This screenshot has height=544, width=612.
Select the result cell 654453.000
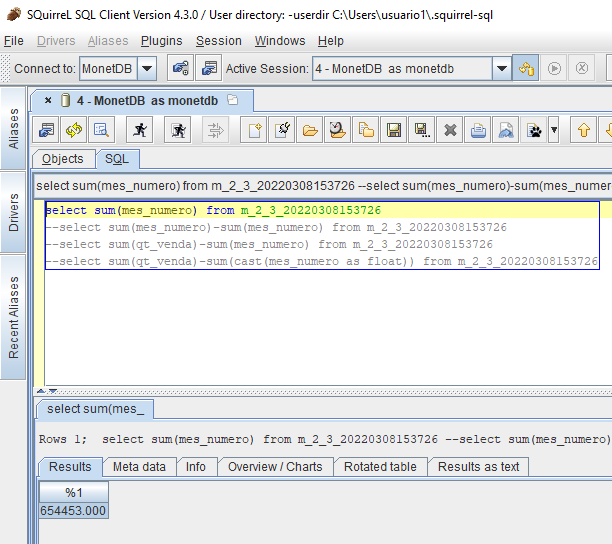tap(74, 510)
